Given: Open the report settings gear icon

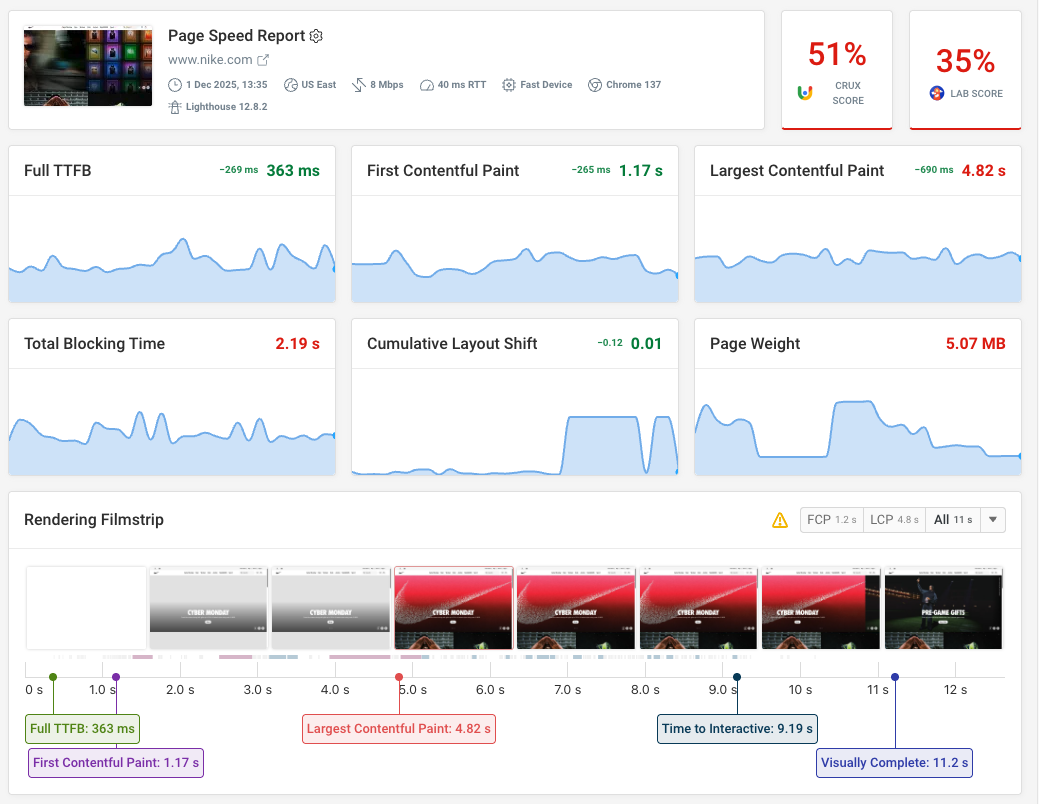Looking at the screenshot, I should click(316, 35).
